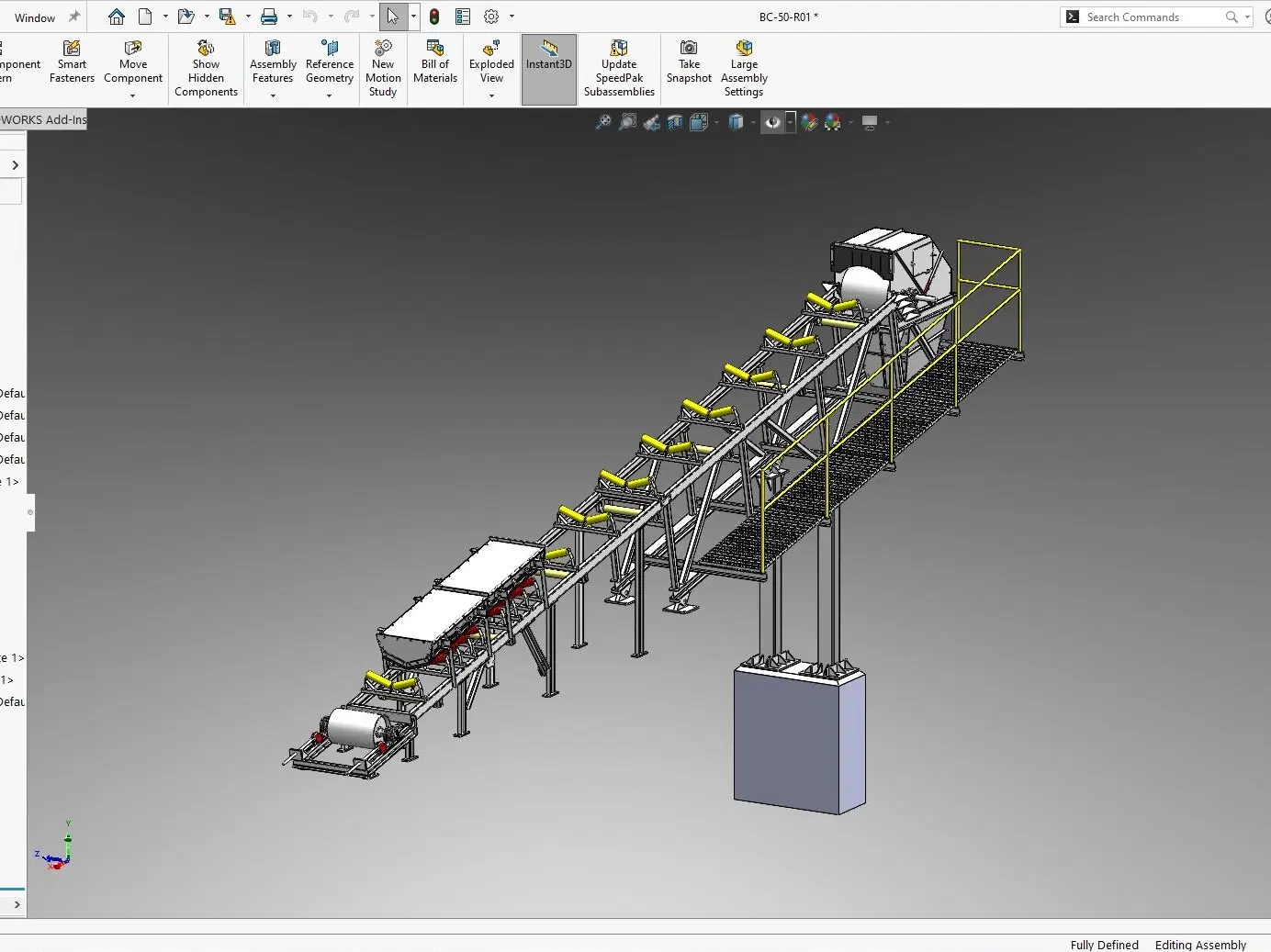Click the Home button
The image size is (1271, 952).
117,17
